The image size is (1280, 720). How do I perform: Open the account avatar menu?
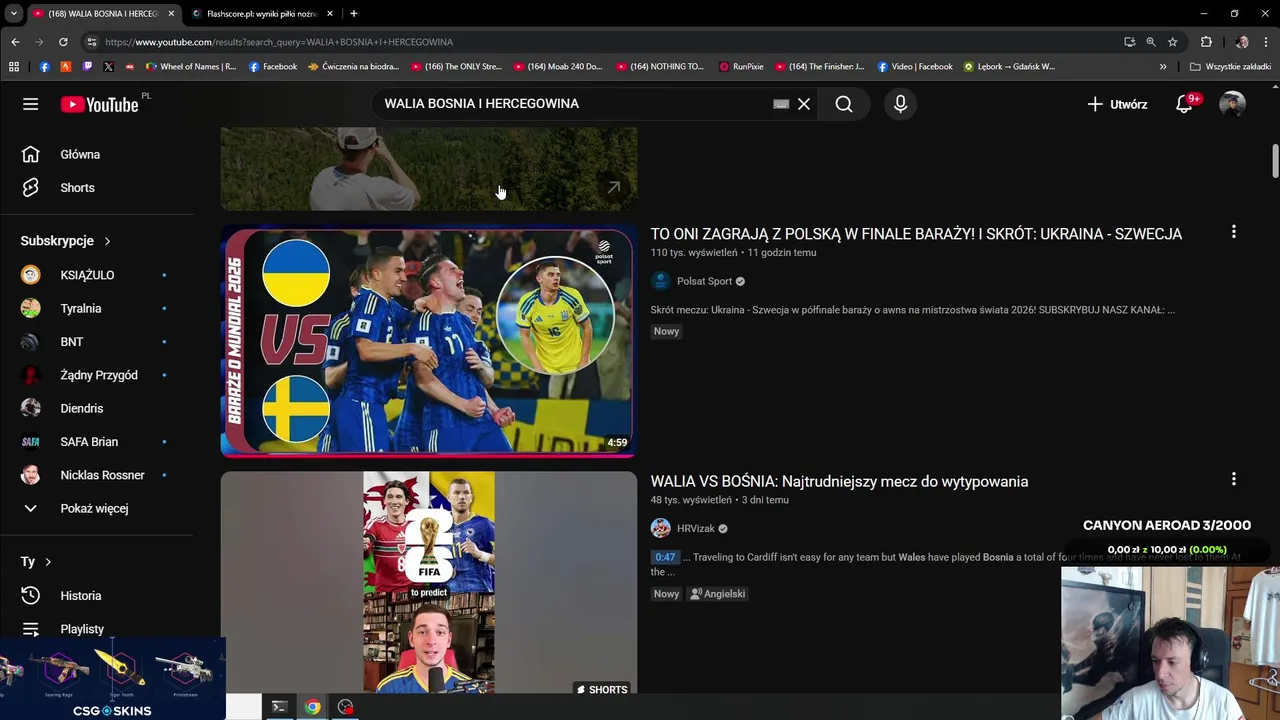(1232, 104)
